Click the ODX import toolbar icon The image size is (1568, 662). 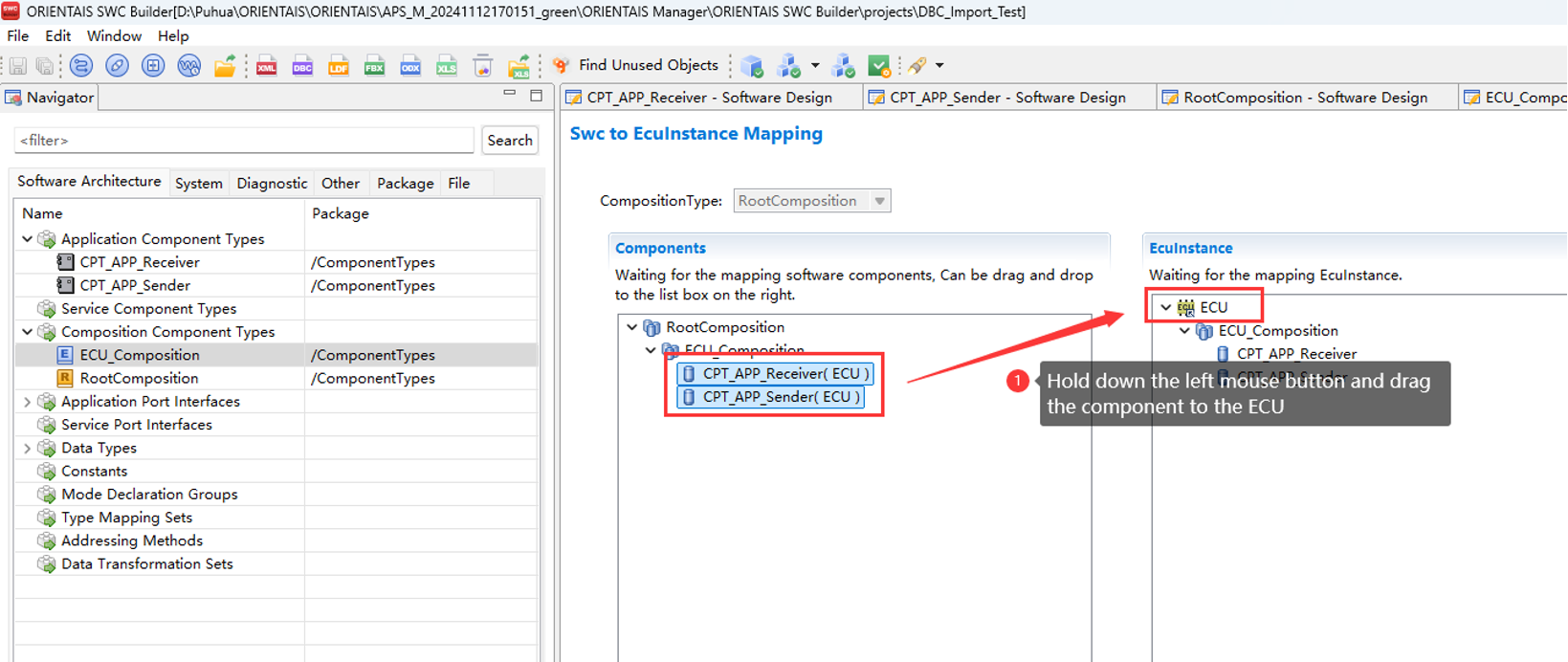coord(410,66)
